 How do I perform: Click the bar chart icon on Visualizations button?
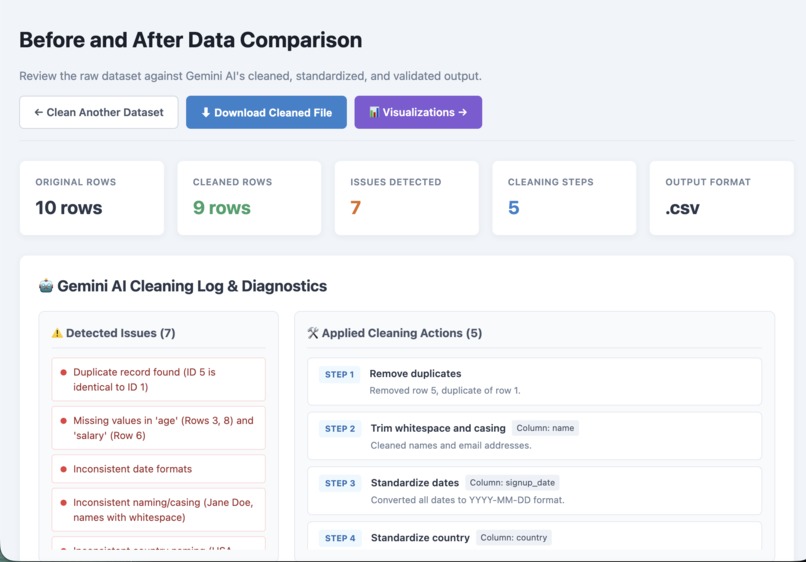pyautogui.click(x=374, y=112)
